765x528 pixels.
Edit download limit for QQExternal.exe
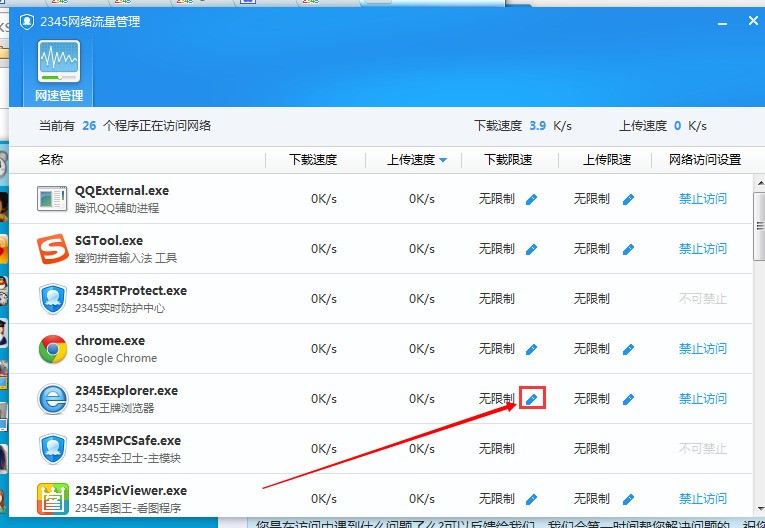[x=531, y=199]
